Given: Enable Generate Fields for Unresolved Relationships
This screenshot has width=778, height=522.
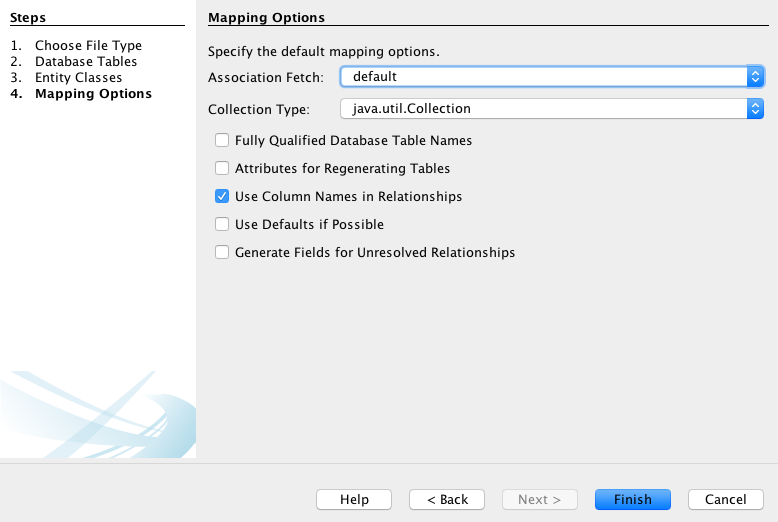Looking at the screenshot, I should click(x=222, y=253).
